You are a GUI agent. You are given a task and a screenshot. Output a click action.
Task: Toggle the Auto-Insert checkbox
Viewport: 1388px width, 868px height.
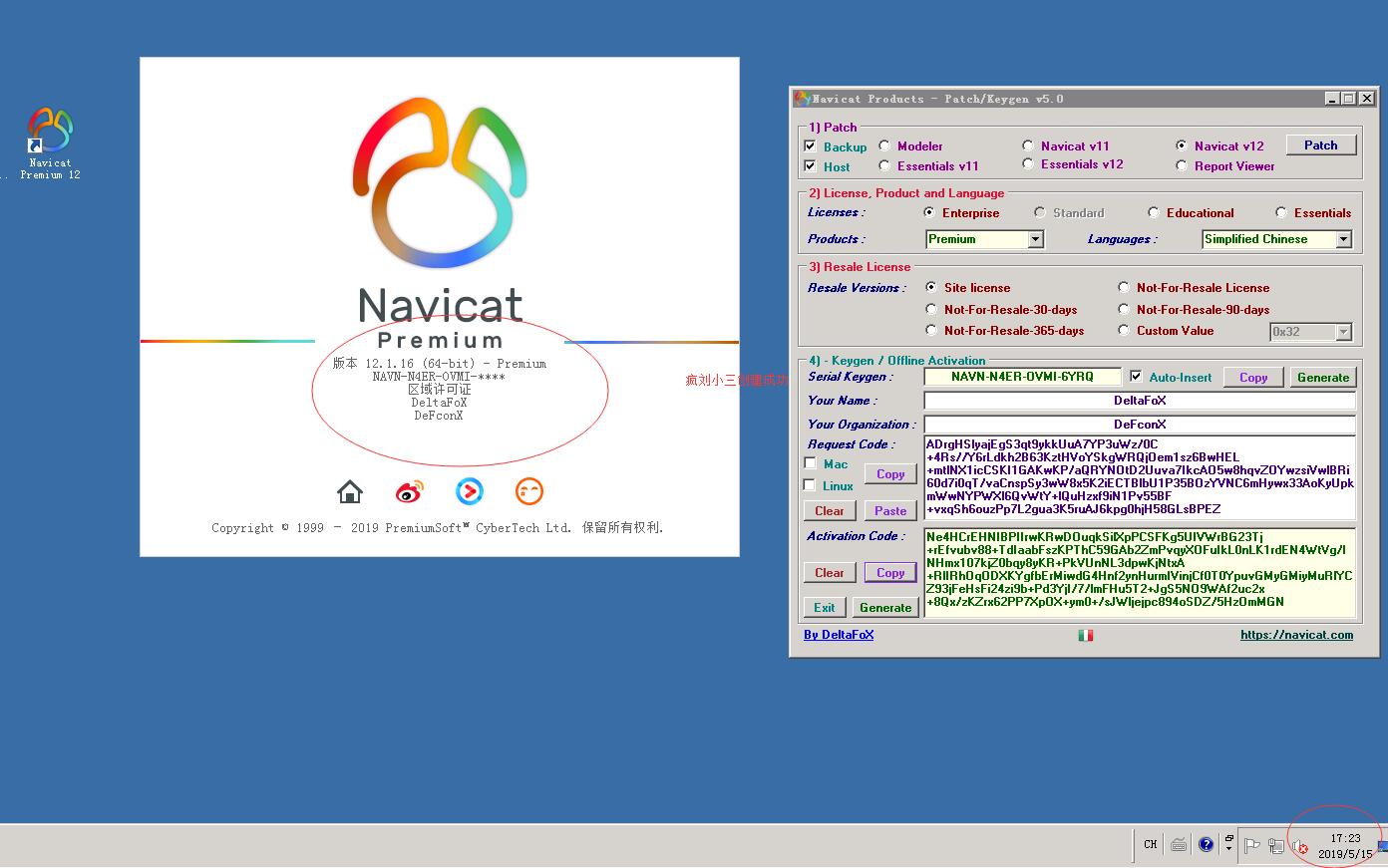tap(1136, 377)
